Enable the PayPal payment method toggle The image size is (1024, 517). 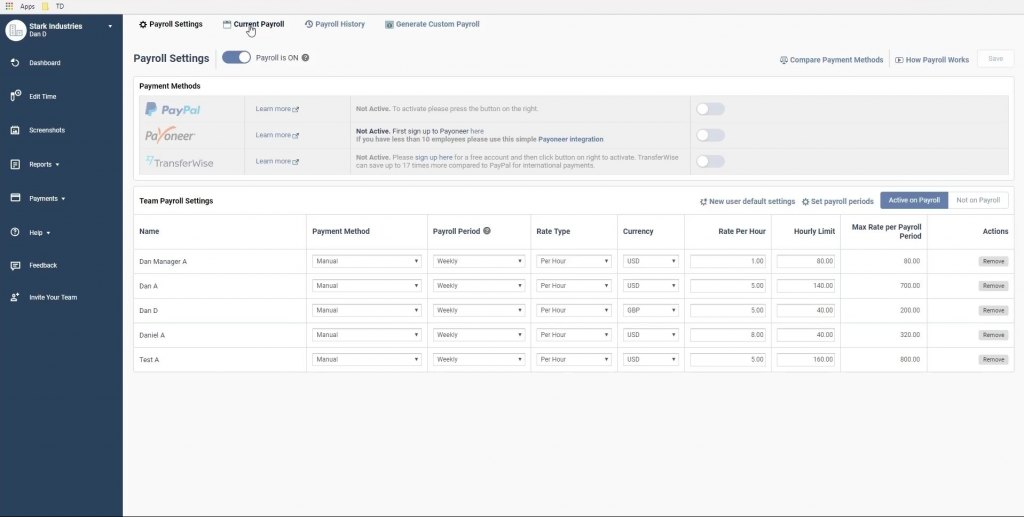[710, 109]
